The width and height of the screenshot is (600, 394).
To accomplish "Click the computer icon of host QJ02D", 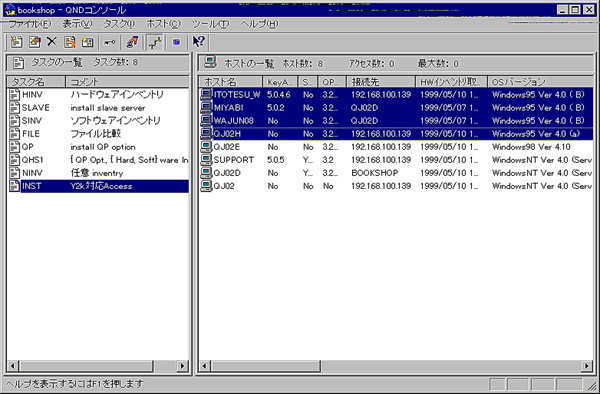I will pyautogui.click(x=207, y=173).
